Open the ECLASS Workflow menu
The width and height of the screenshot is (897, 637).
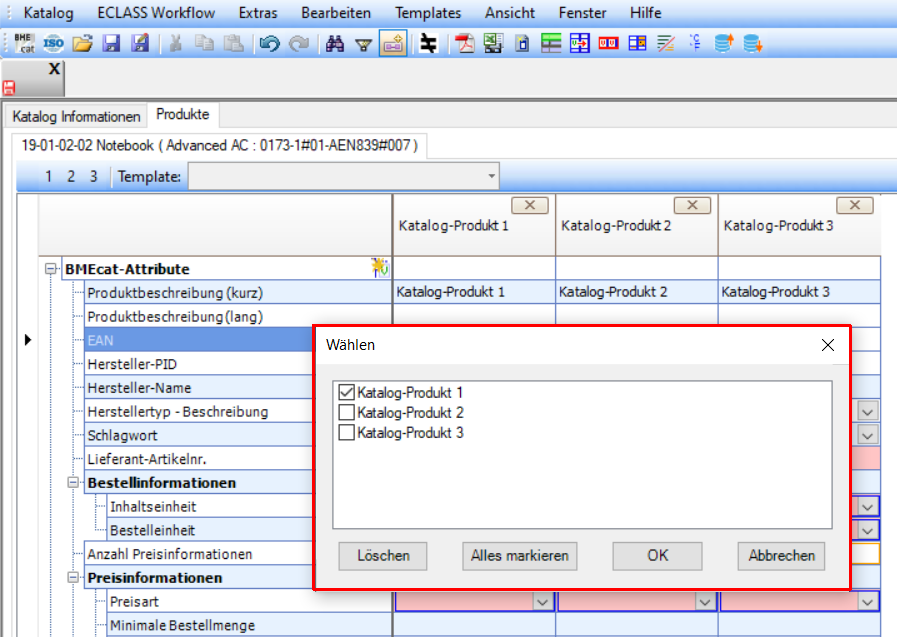[156, 13]
